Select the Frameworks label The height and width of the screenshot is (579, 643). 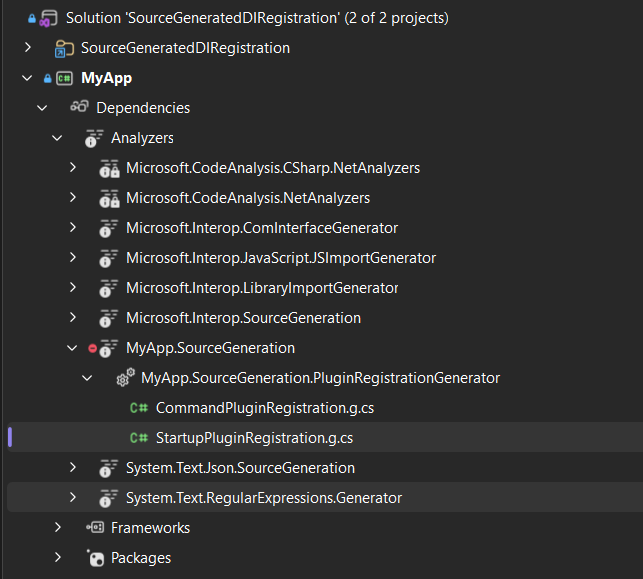coord(150,528)
